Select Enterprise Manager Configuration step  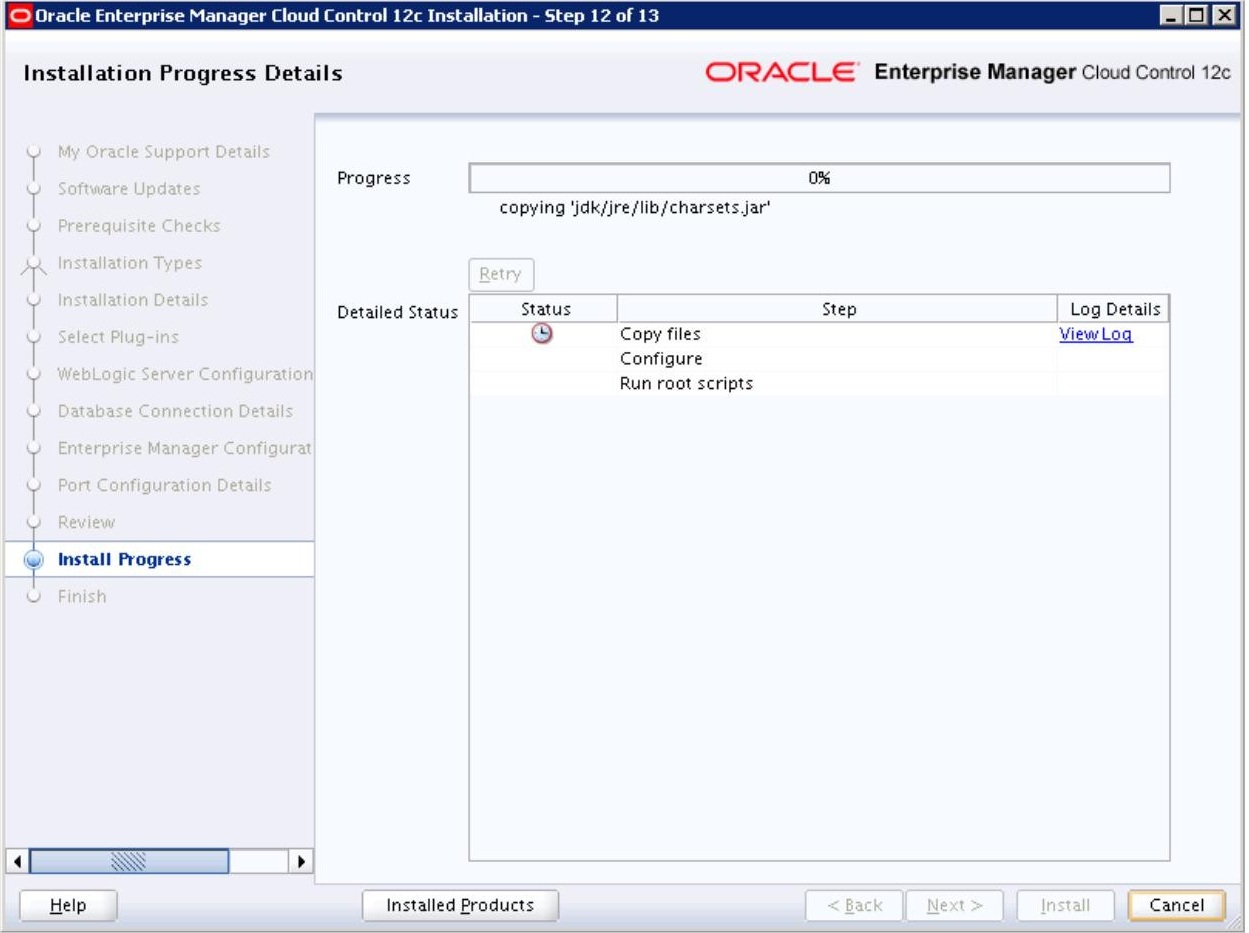[185, 448]
